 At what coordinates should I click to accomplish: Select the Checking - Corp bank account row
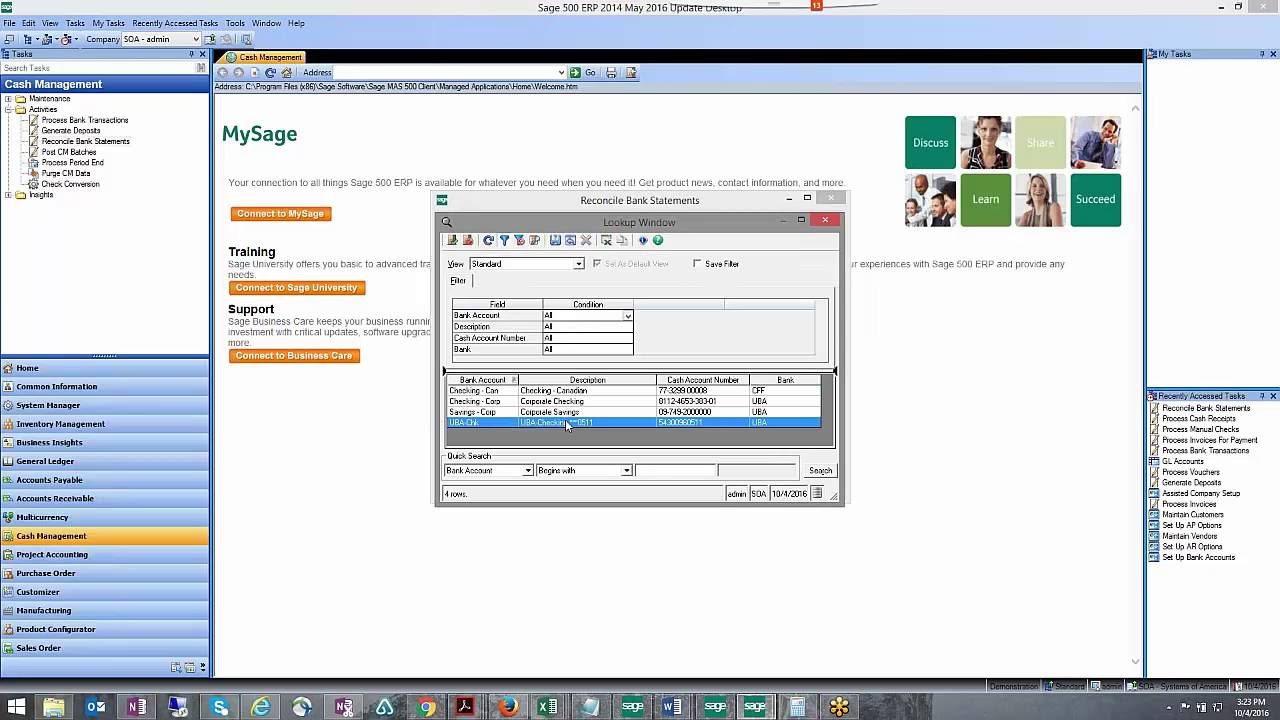634,401
